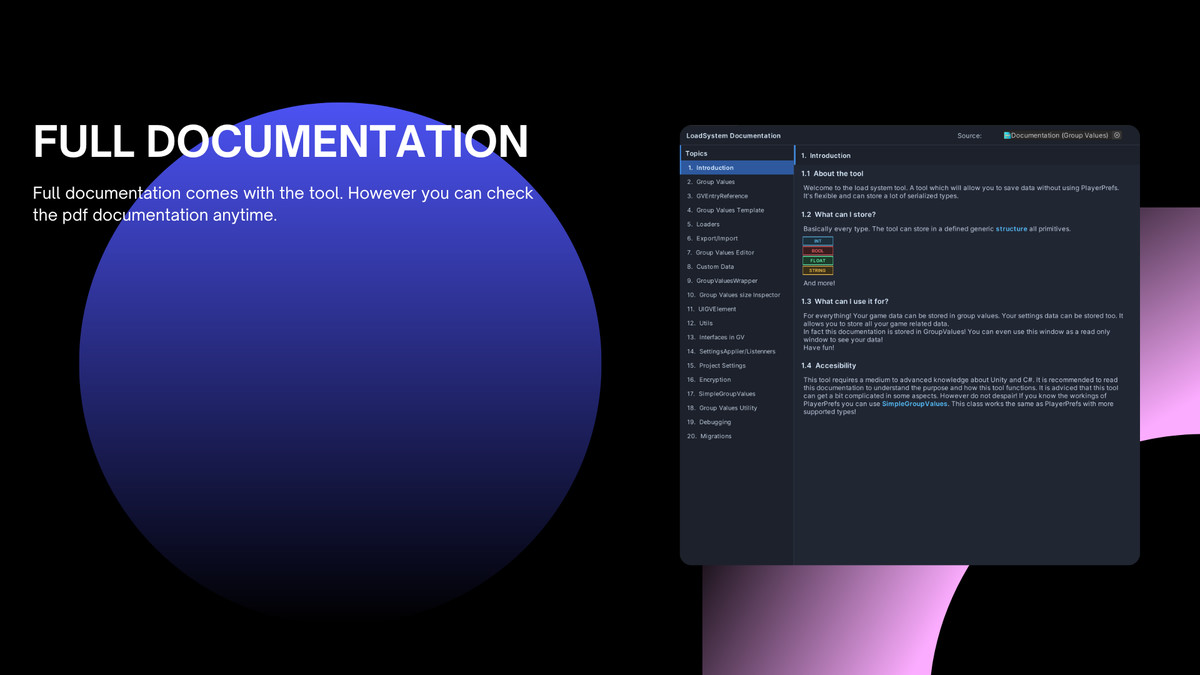Open topic 6. Export/Import
Viewport: 1200px width, 675px height.
737,238
